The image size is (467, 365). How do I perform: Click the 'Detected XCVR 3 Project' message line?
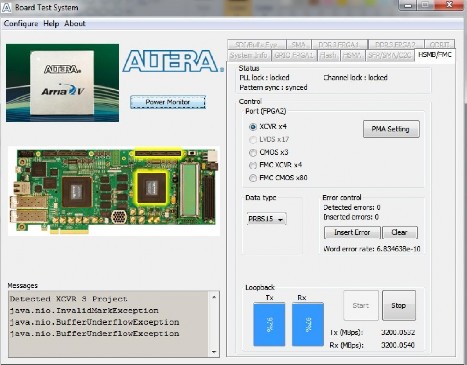[x=69, y=299]
